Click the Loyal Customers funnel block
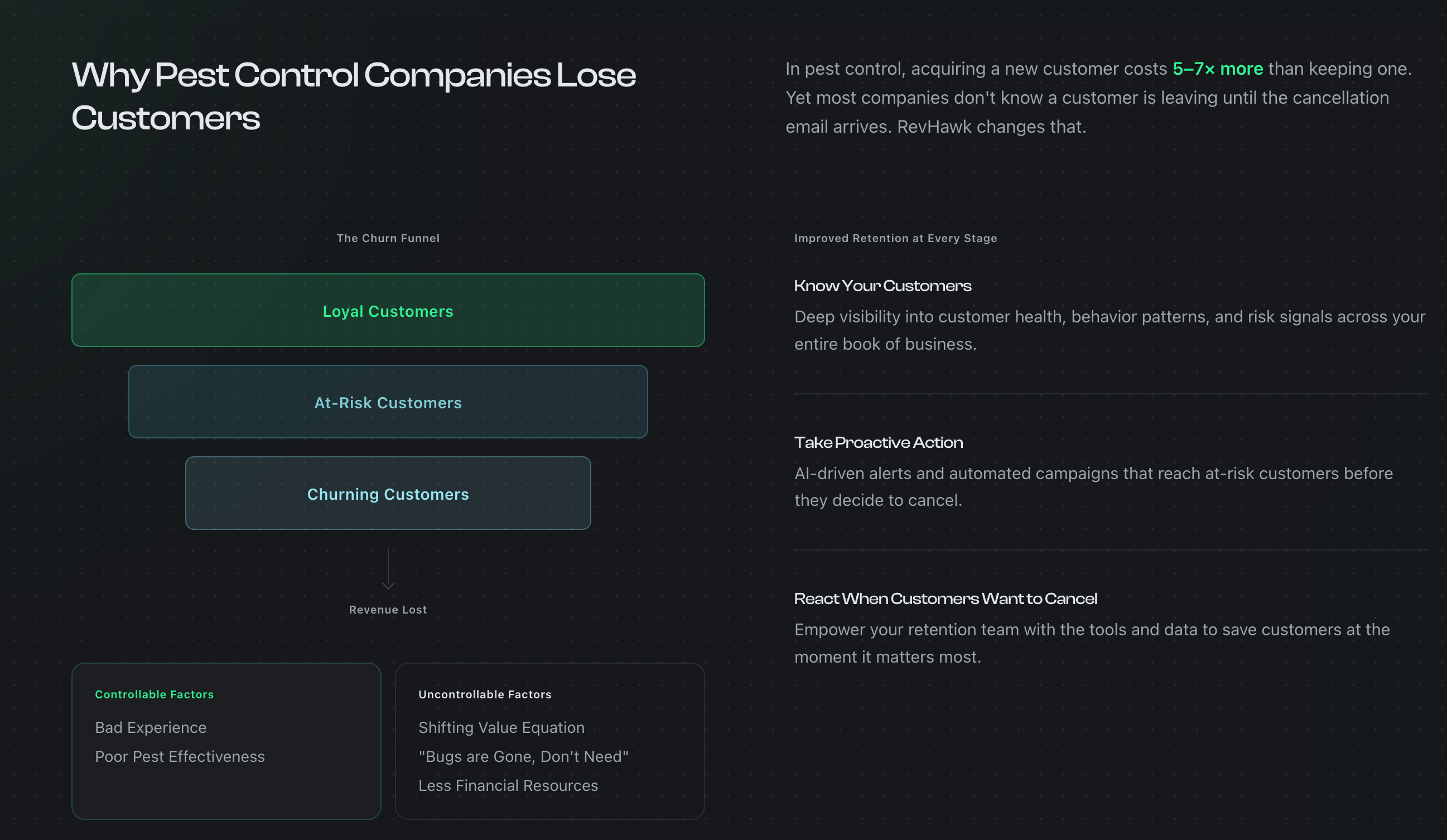 [388, 311]
